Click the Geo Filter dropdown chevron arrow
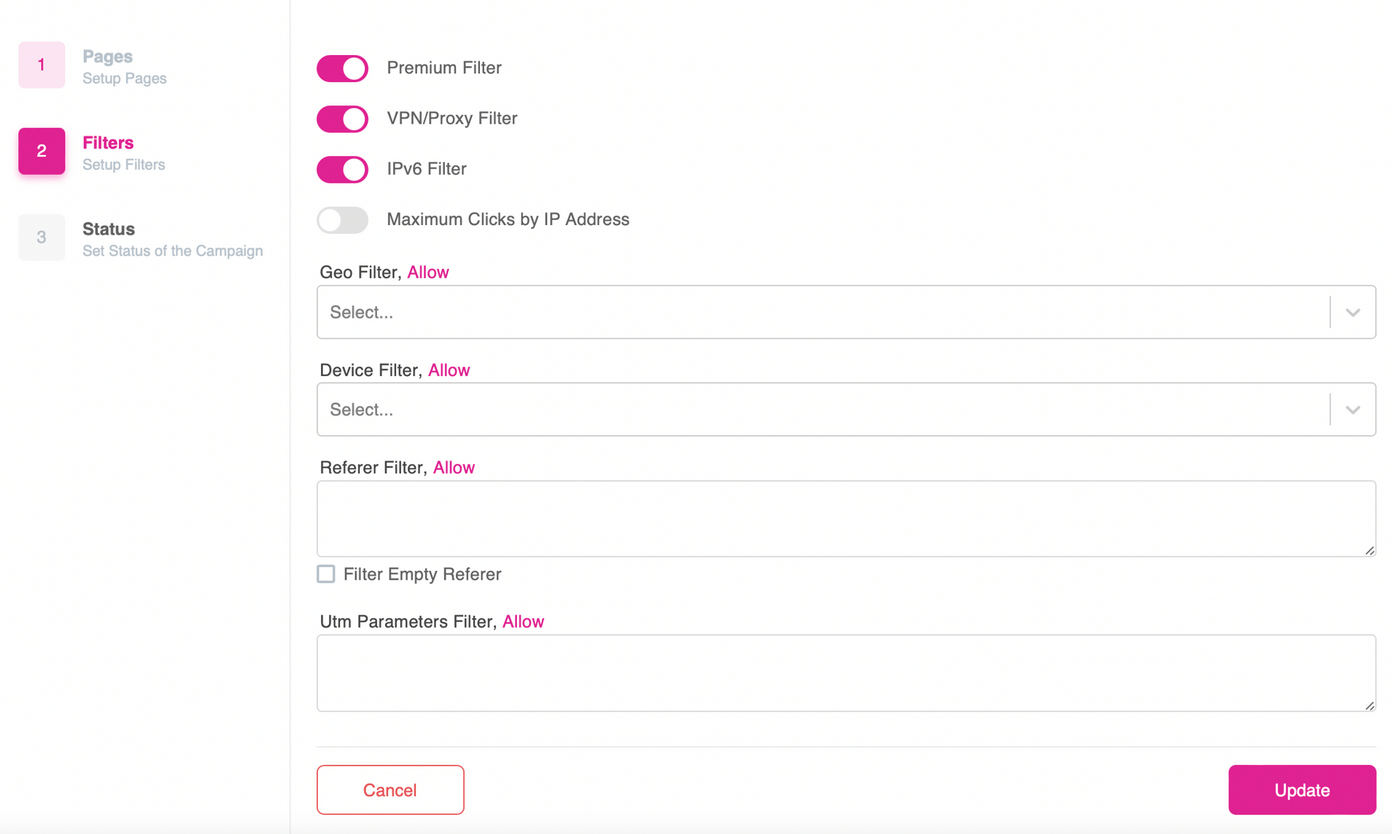The width and height of the screenshot is (1392, 834). point(1353,312)
